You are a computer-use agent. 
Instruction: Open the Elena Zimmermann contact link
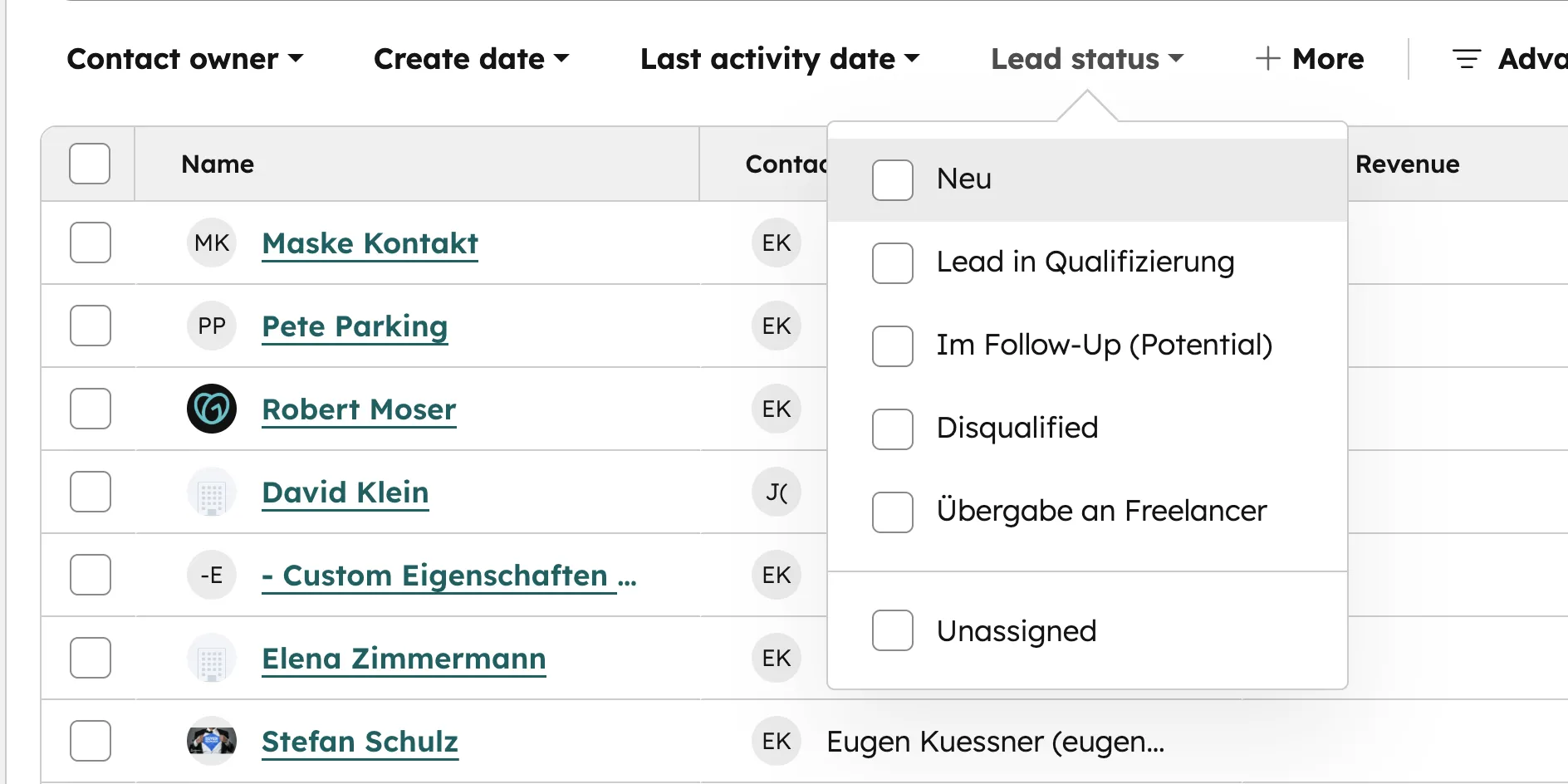coord(404,658)
